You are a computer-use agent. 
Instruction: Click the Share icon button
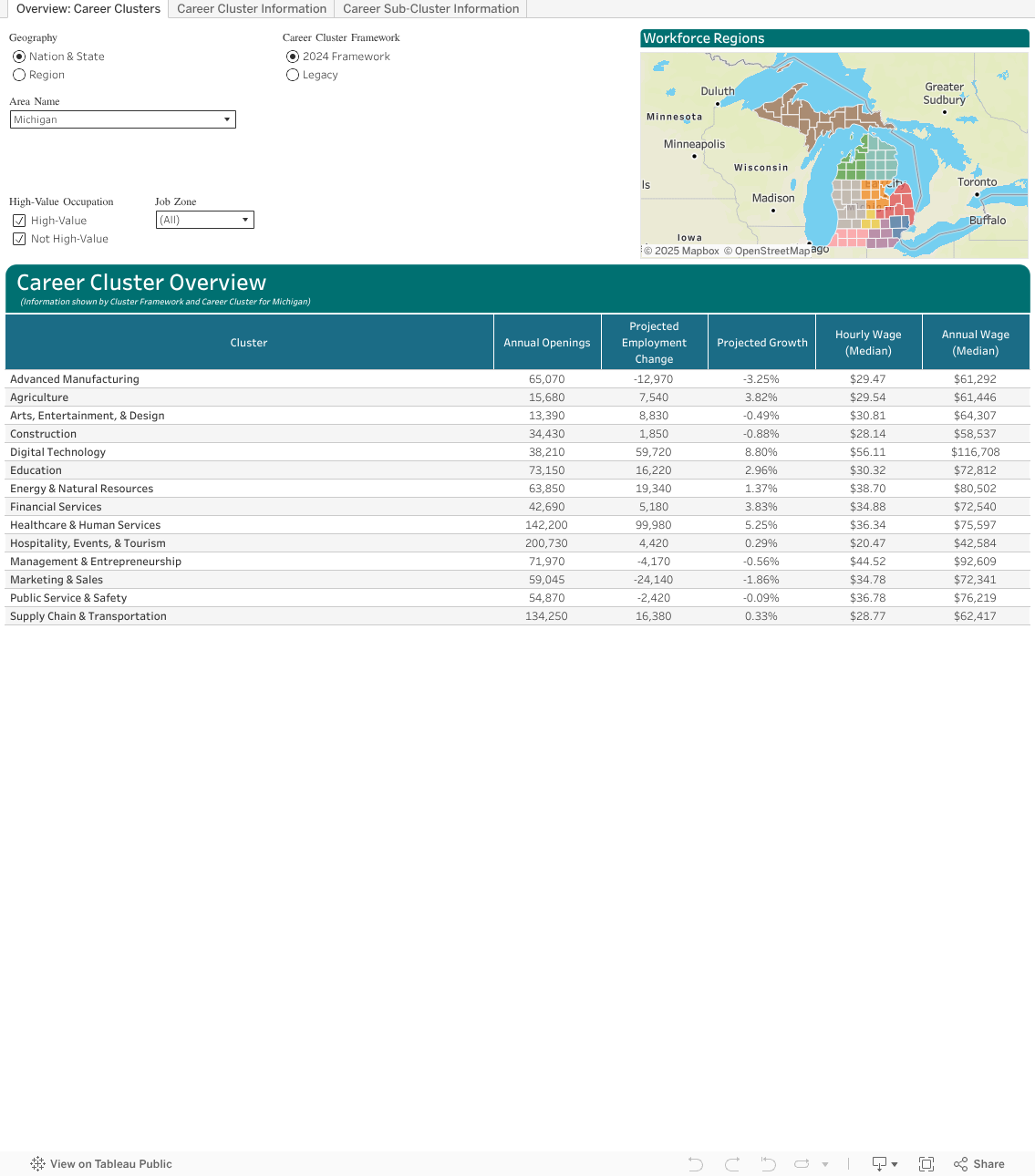[x=978, y=1164]
